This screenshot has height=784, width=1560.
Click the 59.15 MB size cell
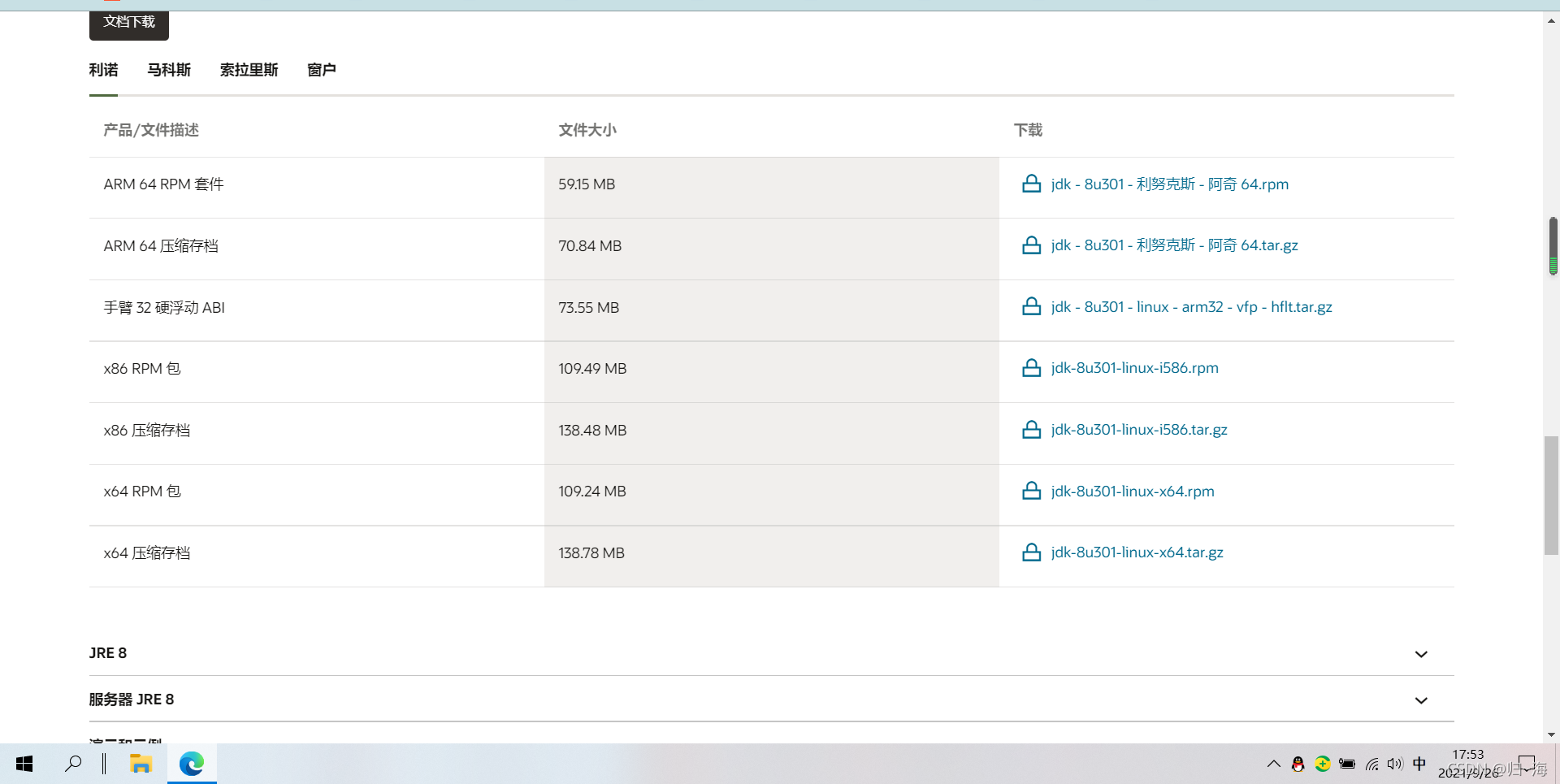[x=772, y=188]
